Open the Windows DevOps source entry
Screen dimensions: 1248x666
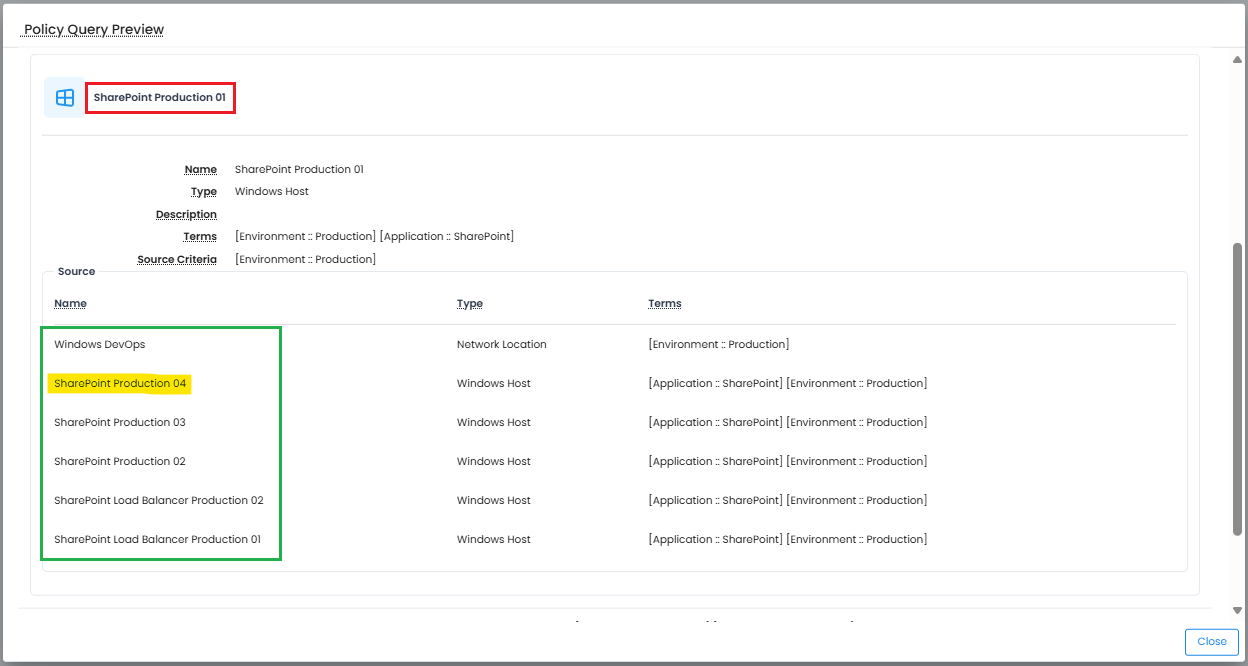tap(100, 345)
